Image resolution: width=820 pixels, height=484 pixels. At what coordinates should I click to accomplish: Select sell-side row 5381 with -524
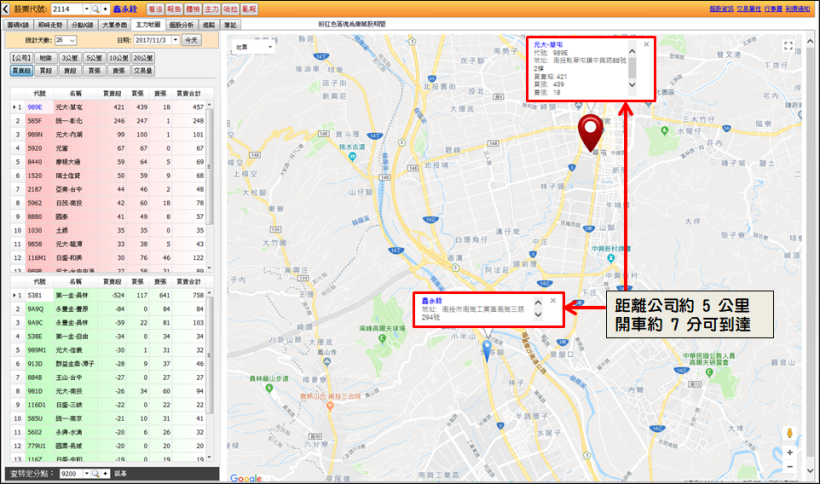(108, 295)
